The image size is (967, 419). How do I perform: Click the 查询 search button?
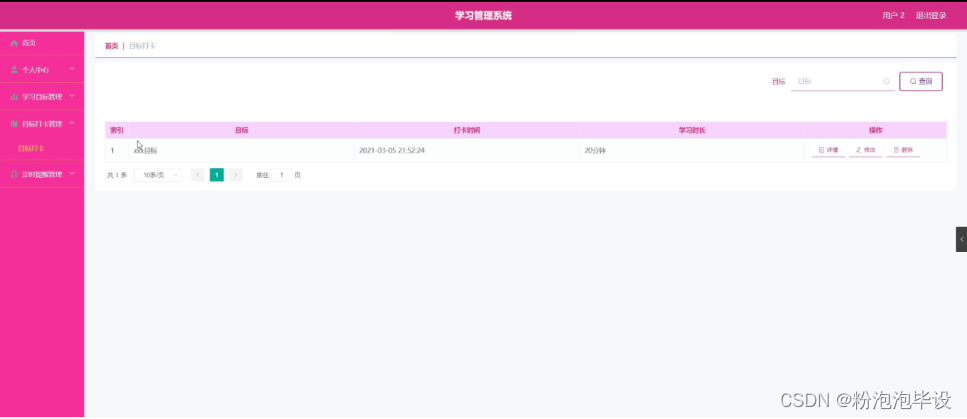(x=921, y=81)
